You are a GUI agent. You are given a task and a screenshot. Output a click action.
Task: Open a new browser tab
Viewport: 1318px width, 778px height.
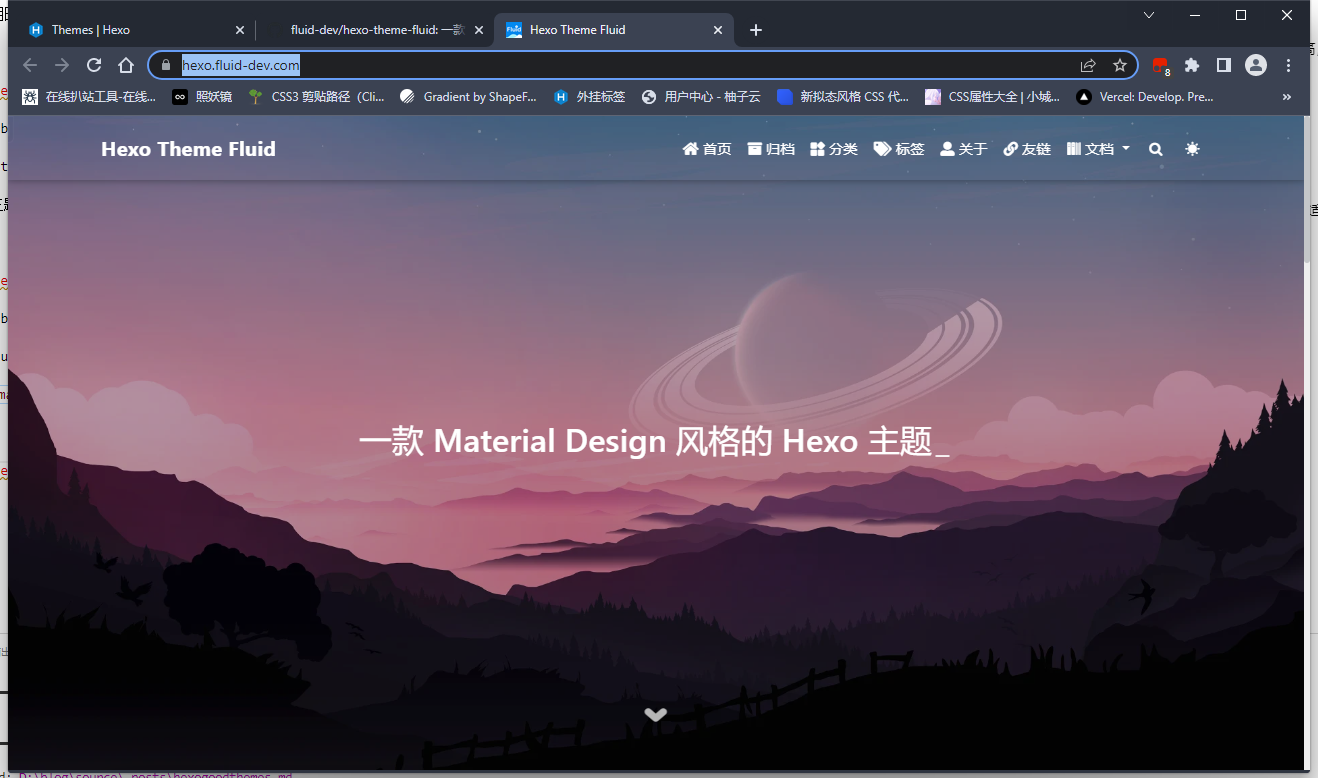point(756,30)
